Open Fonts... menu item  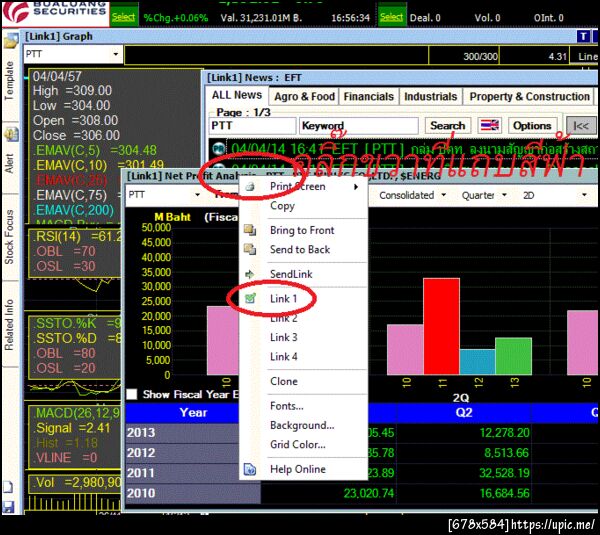pyautogui.click(x=287, y=406)
